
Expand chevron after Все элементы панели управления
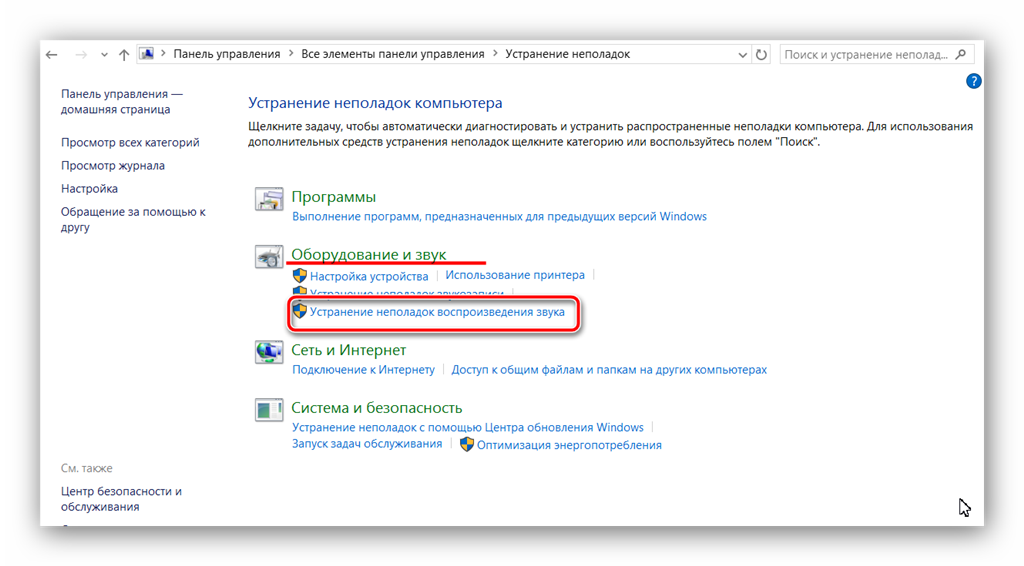pyautogui.click(x=495, y=54)
